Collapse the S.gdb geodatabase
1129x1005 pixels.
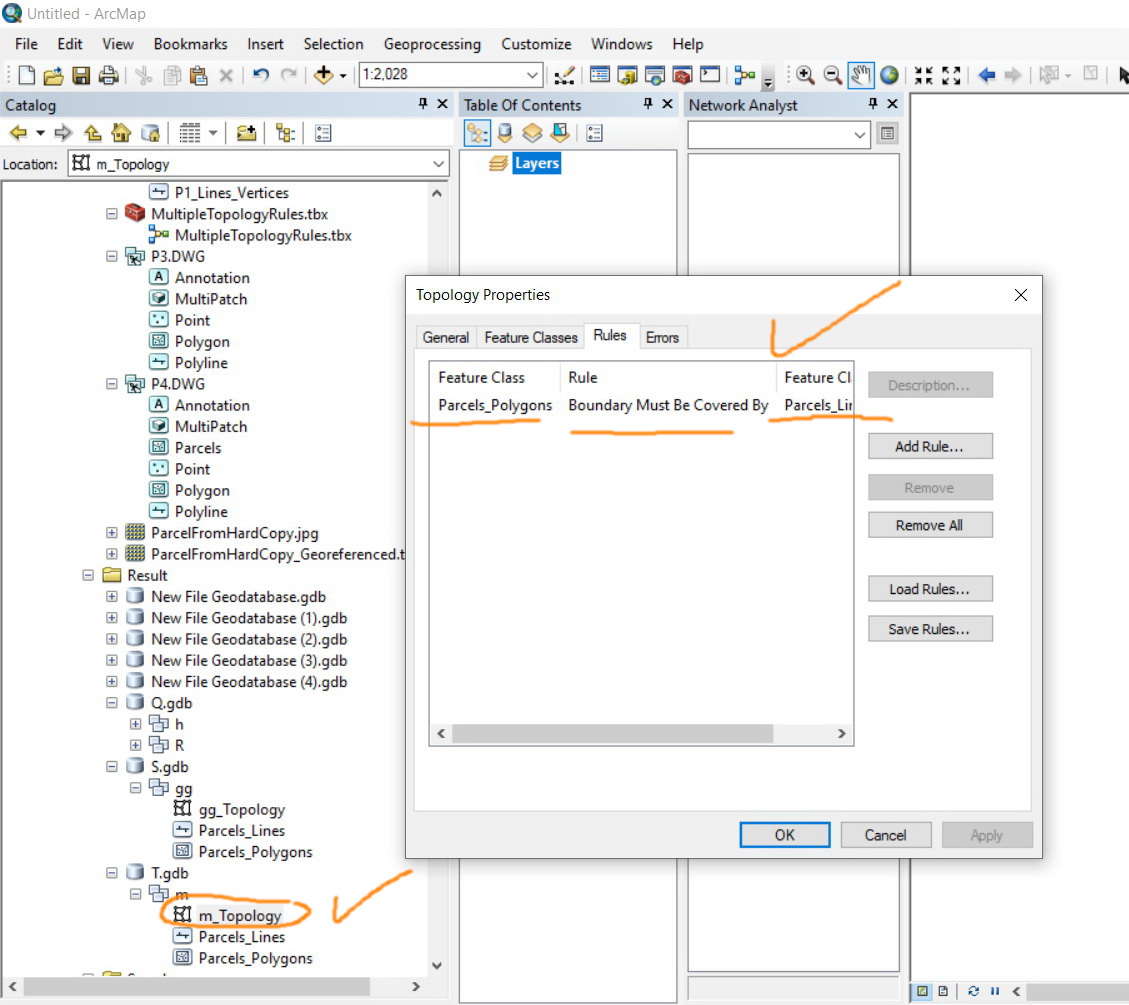[112, 767]
